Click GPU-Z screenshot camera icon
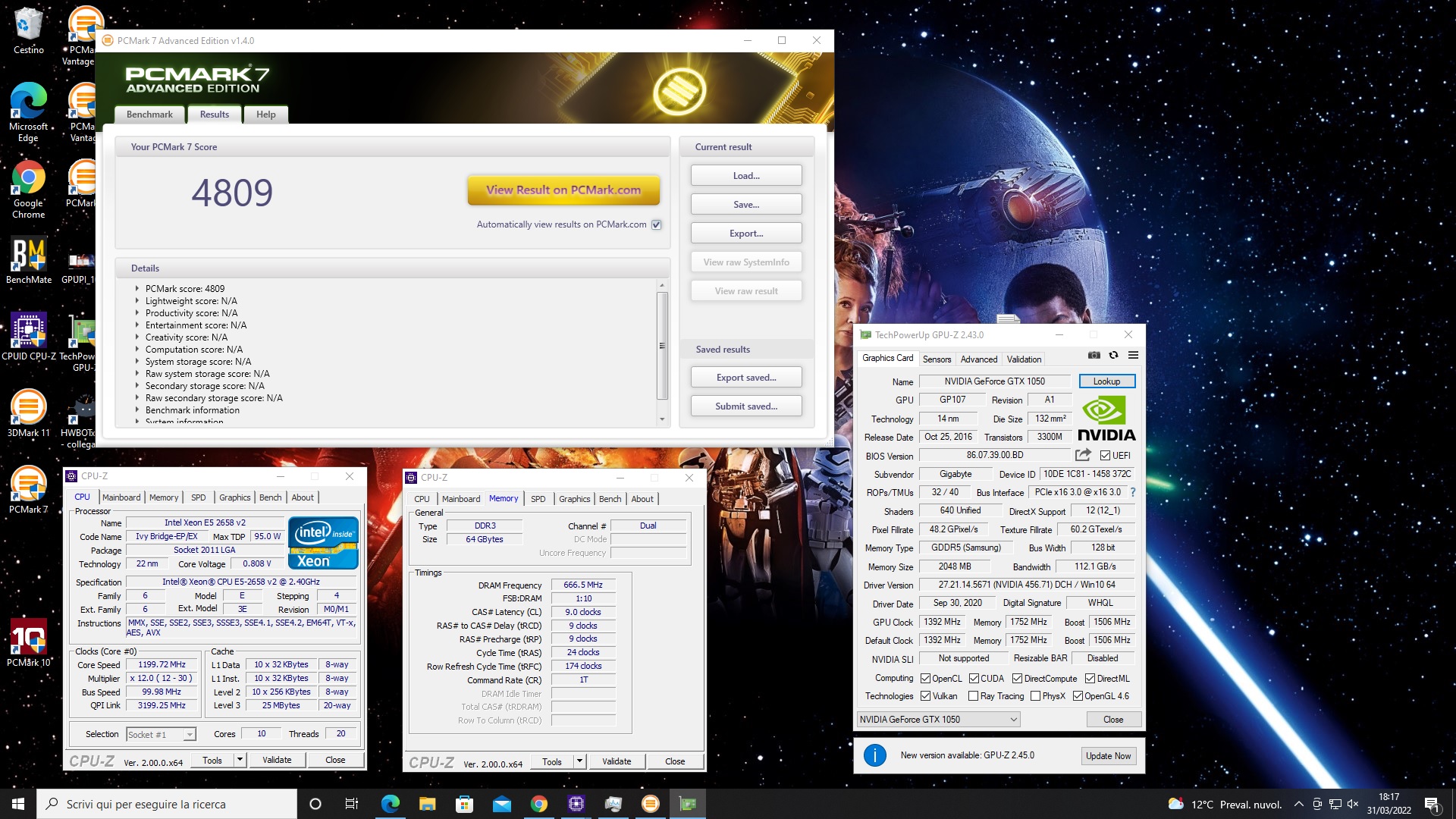Image resolution: width=1456 pixels, height=819 pixels. click(1094, 355)
